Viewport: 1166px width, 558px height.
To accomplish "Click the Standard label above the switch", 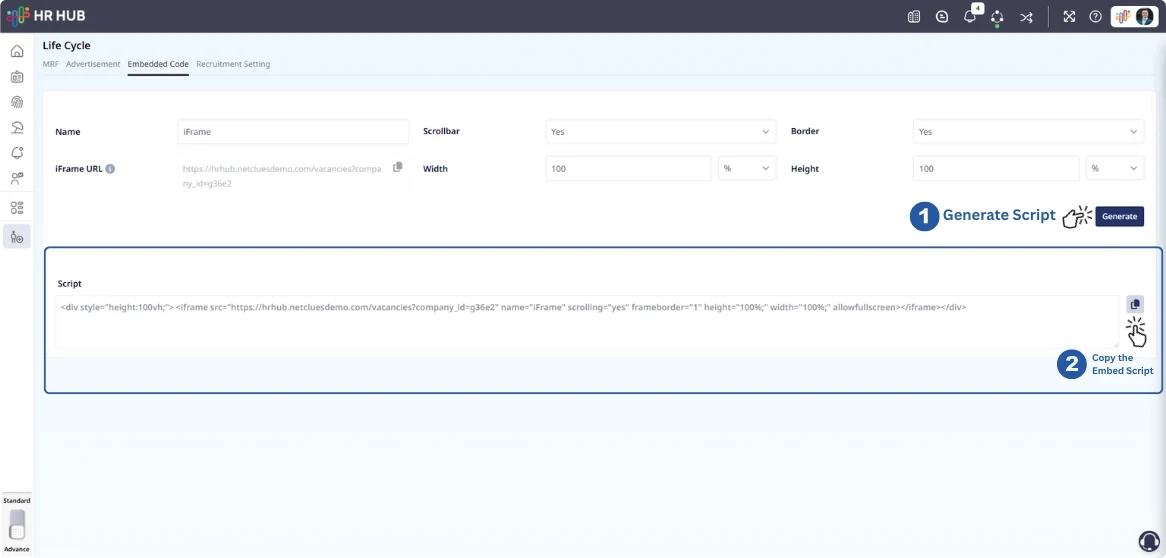I will tap(16, 501).
